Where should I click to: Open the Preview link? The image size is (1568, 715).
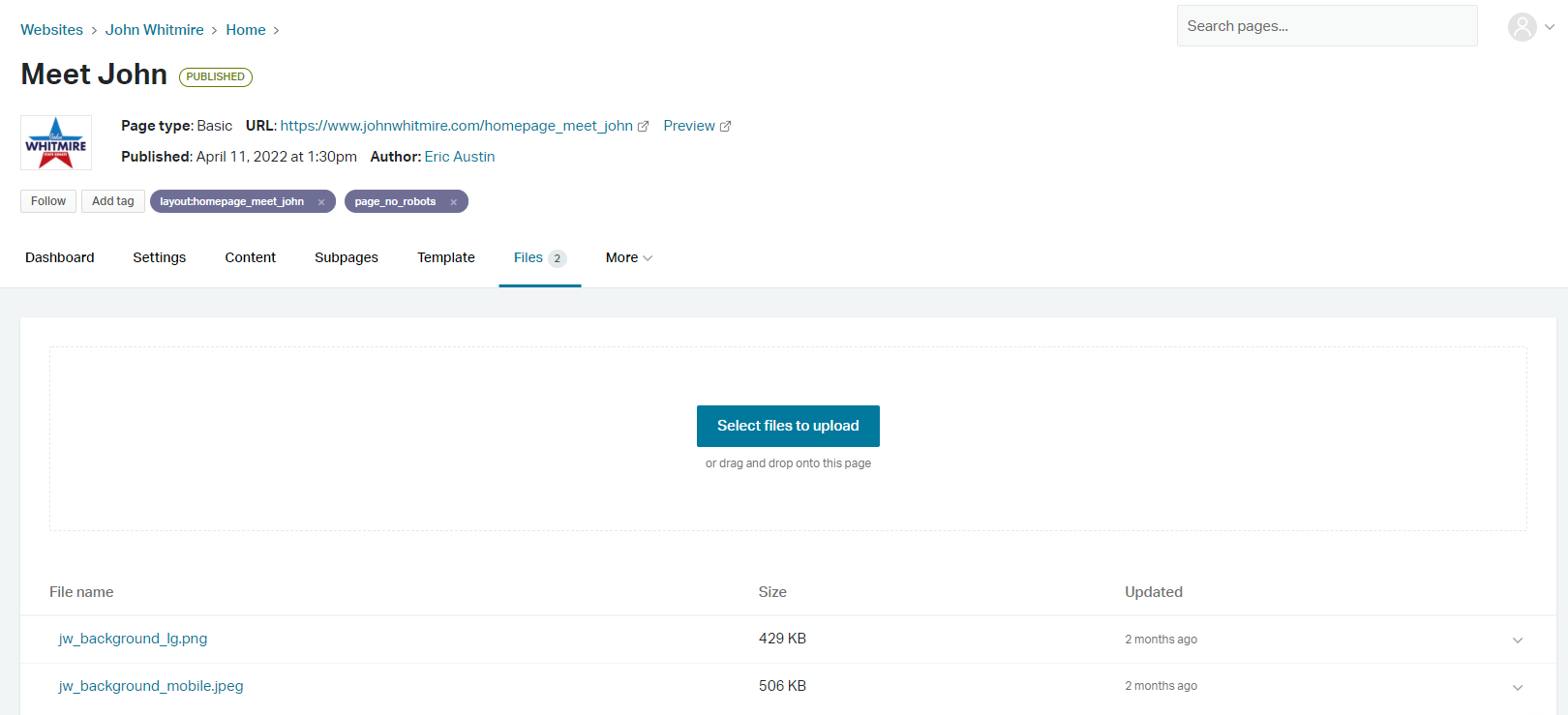tap(689, 126)
